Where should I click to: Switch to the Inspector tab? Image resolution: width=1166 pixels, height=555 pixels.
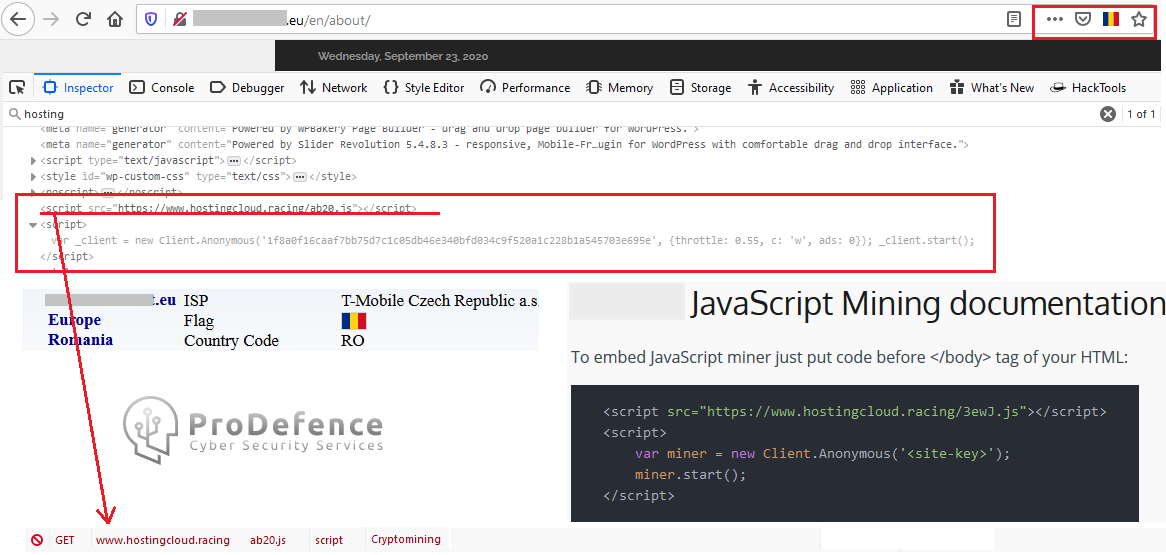point(78,88)
